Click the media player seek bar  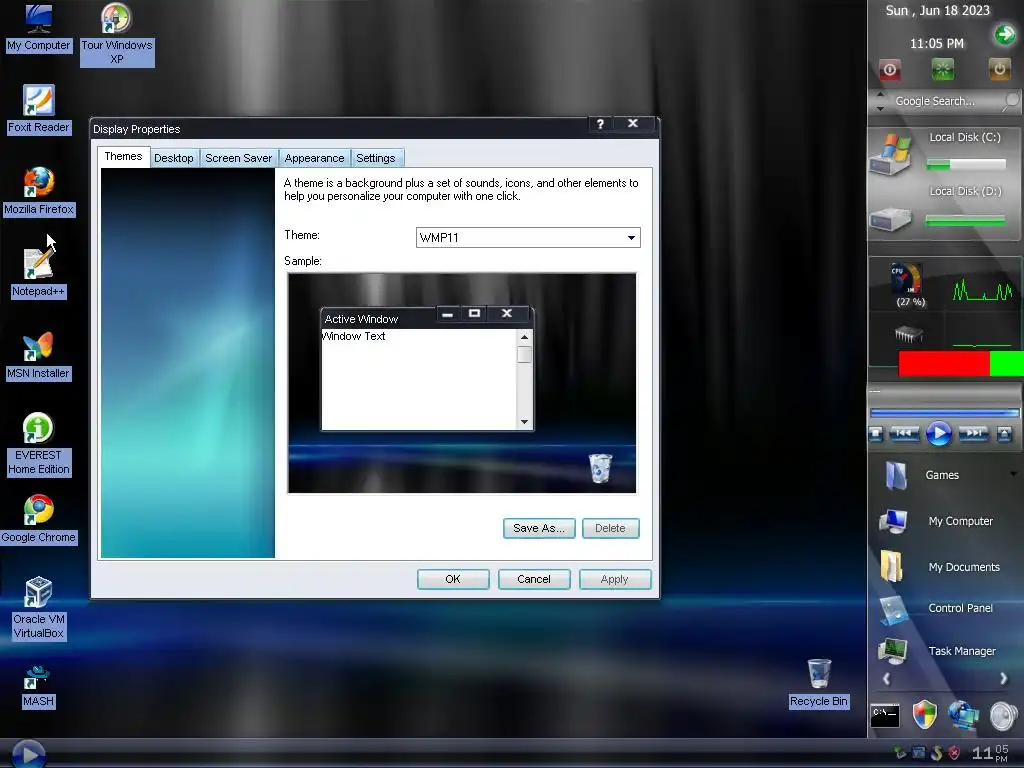point(944,413)
